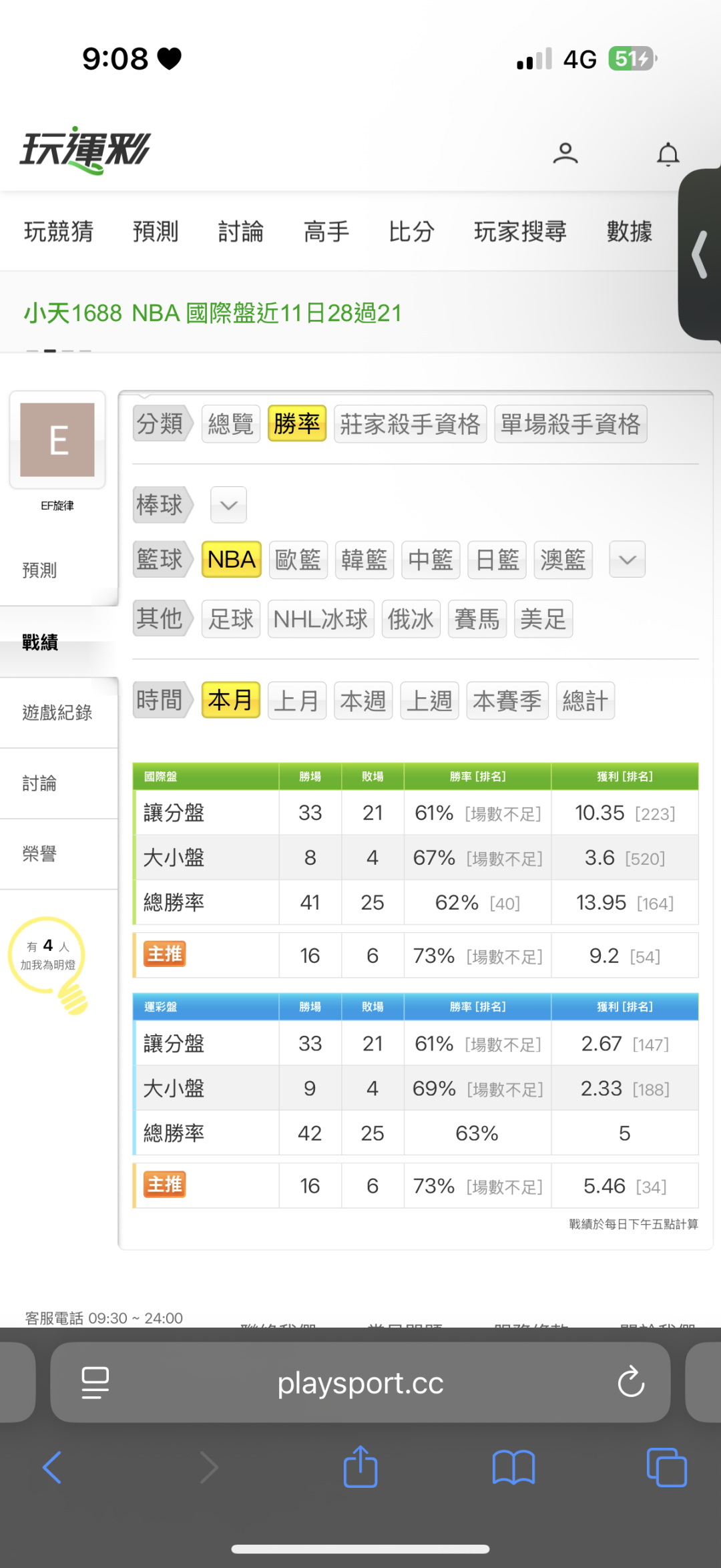721x1568 pixels.
Task: Open Safari page settings reader icon
Action: [x=95, y=1382]
